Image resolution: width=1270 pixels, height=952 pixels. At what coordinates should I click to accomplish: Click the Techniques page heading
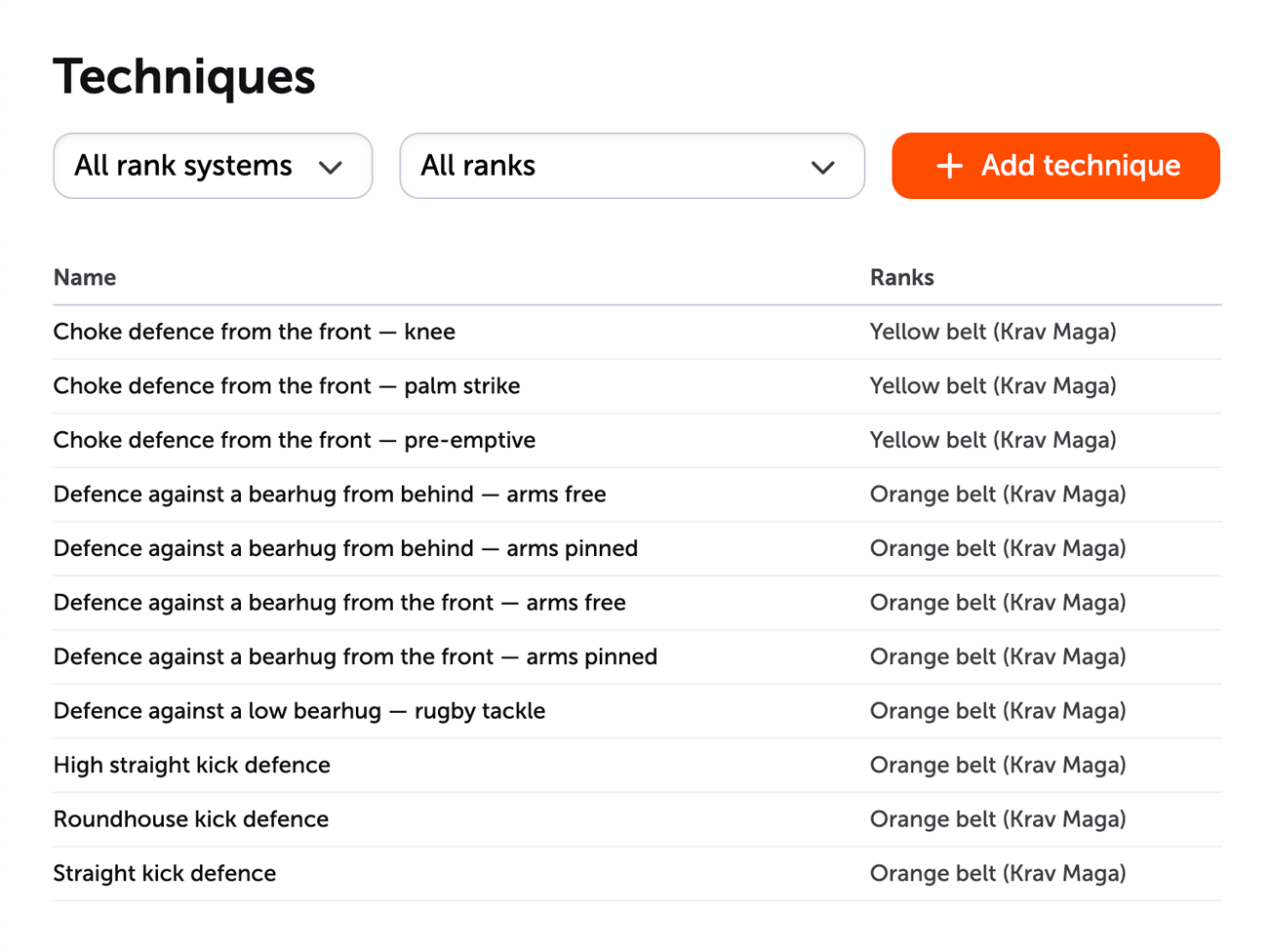(x=184, y=77)
